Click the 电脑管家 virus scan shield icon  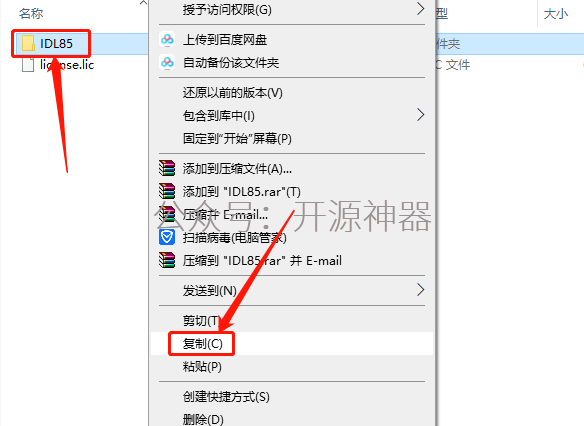pyautogui.click(x=167, y=237)
